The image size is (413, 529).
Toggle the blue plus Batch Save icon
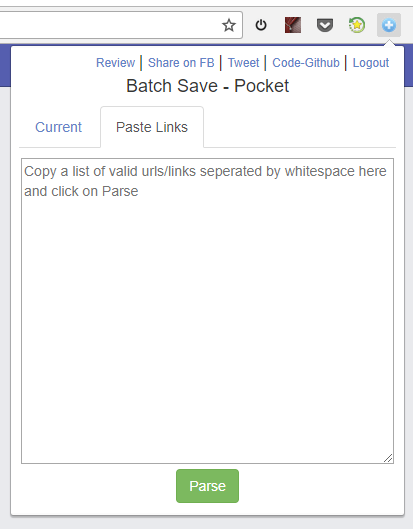[389, 25]
